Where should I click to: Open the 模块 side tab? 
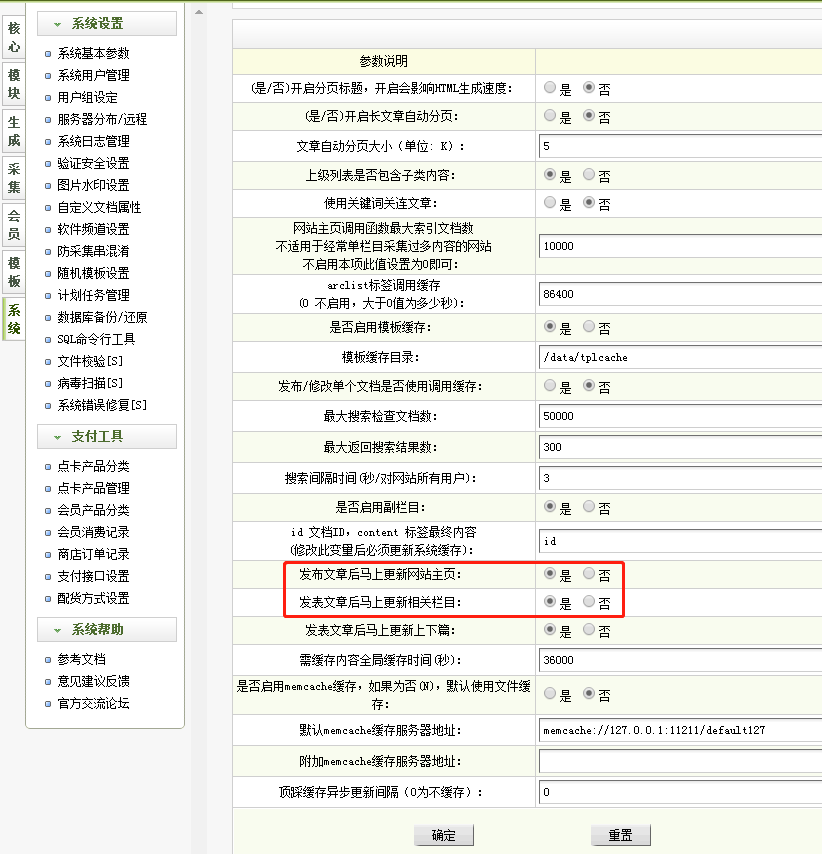point(14,84)
